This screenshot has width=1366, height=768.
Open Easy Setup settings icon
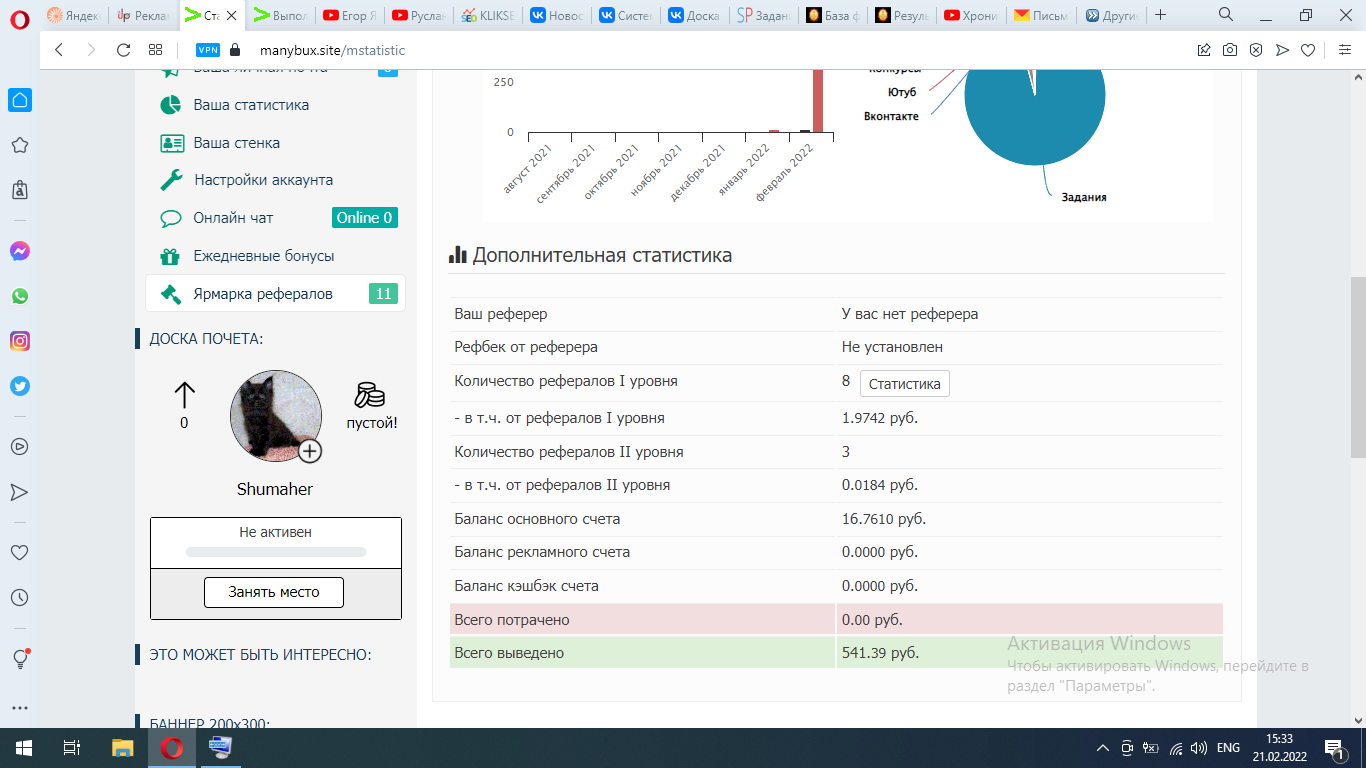(x=1344, y=50)
